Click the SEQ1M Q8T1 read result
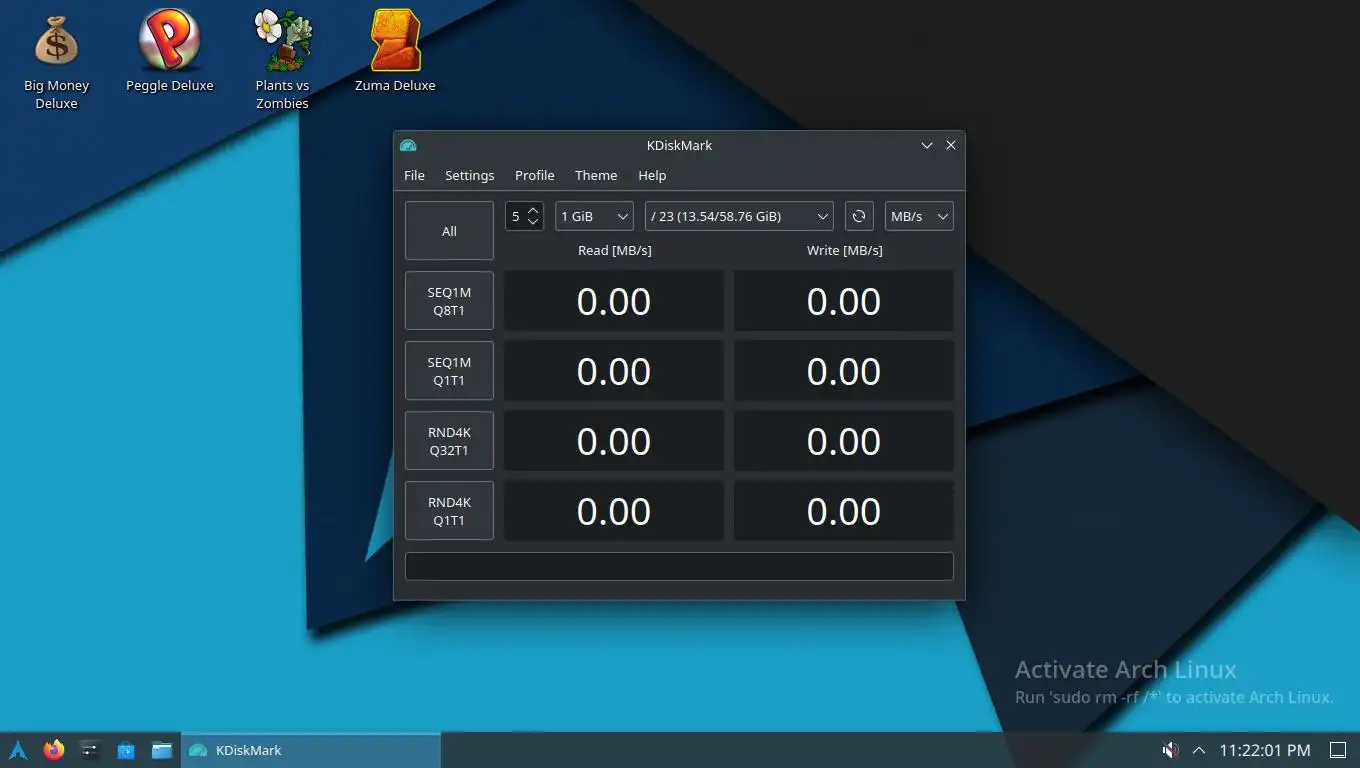1360x768 pixels. 614,301
